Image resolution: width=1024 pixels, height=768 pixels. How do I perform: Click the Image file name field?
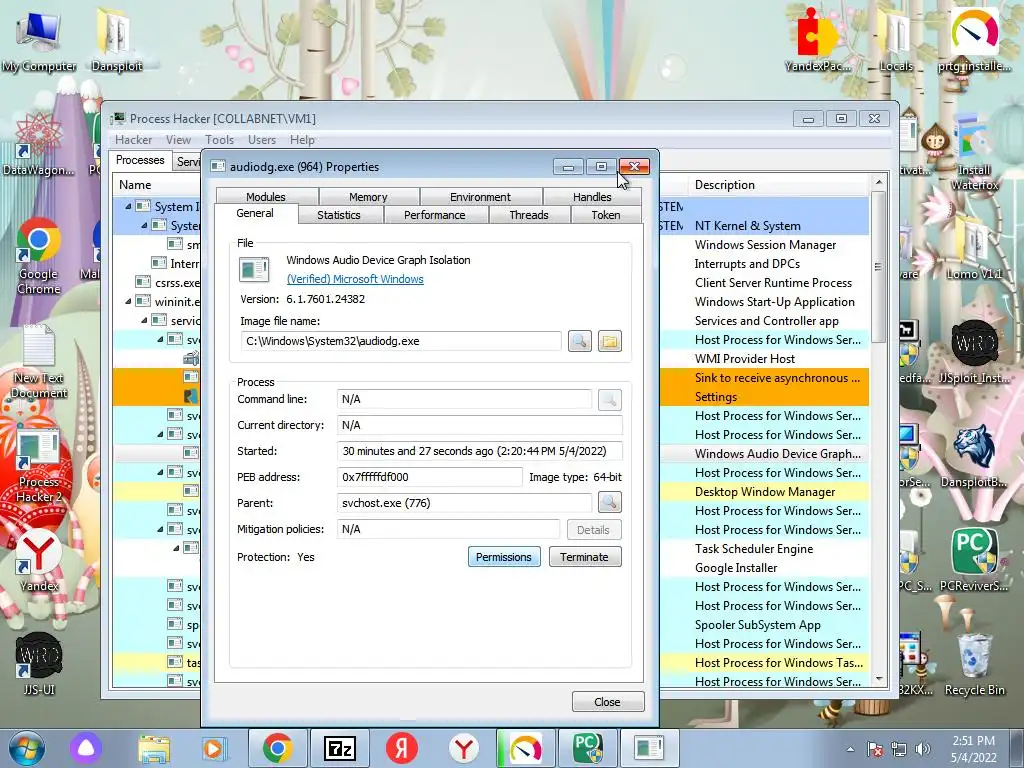click(401, 341)
